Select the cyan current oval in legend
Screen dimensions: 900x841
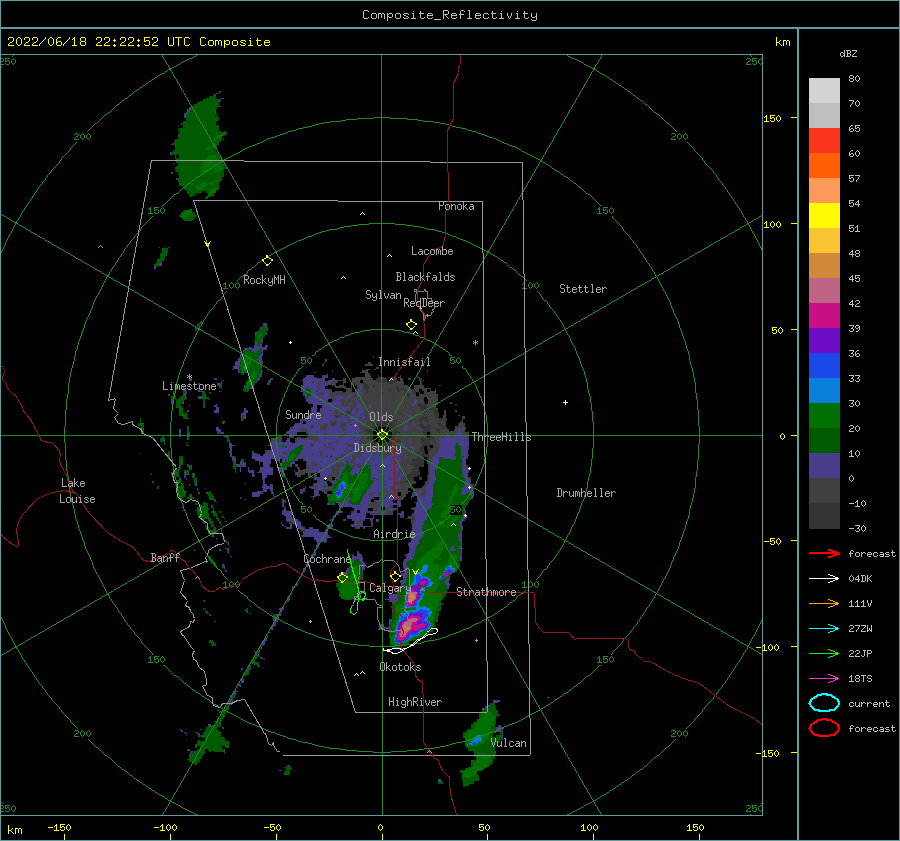824,703
